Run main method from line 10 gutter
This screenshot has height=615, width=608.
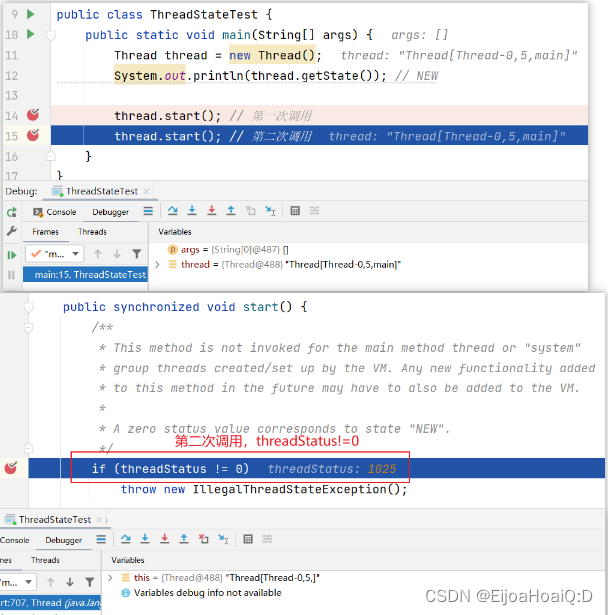pyautogui.click(x=31, y=35)
